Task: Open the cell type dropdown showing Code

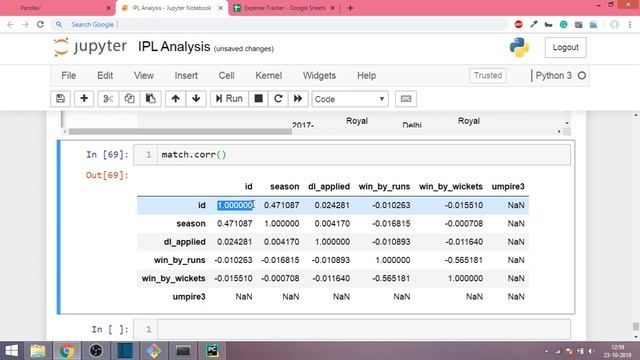Action: click(x=350, y=99)
